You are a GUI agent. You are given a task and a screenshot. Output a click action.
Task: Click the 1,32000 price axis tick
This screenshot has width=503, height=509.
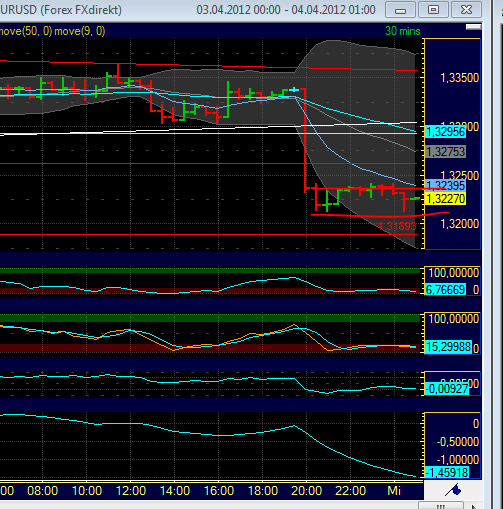pos(460,224)
